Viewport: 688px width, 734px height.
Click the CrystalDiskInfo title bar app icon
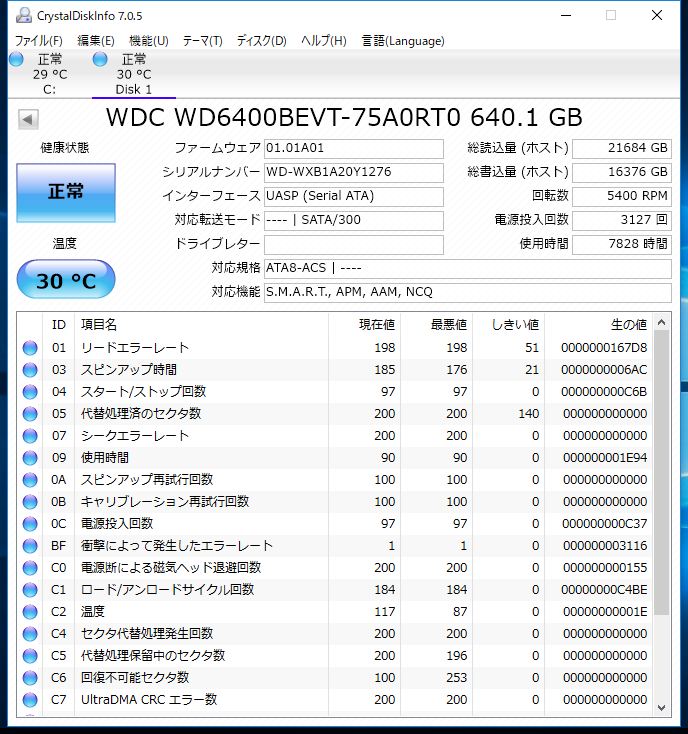tap(24, 15)
